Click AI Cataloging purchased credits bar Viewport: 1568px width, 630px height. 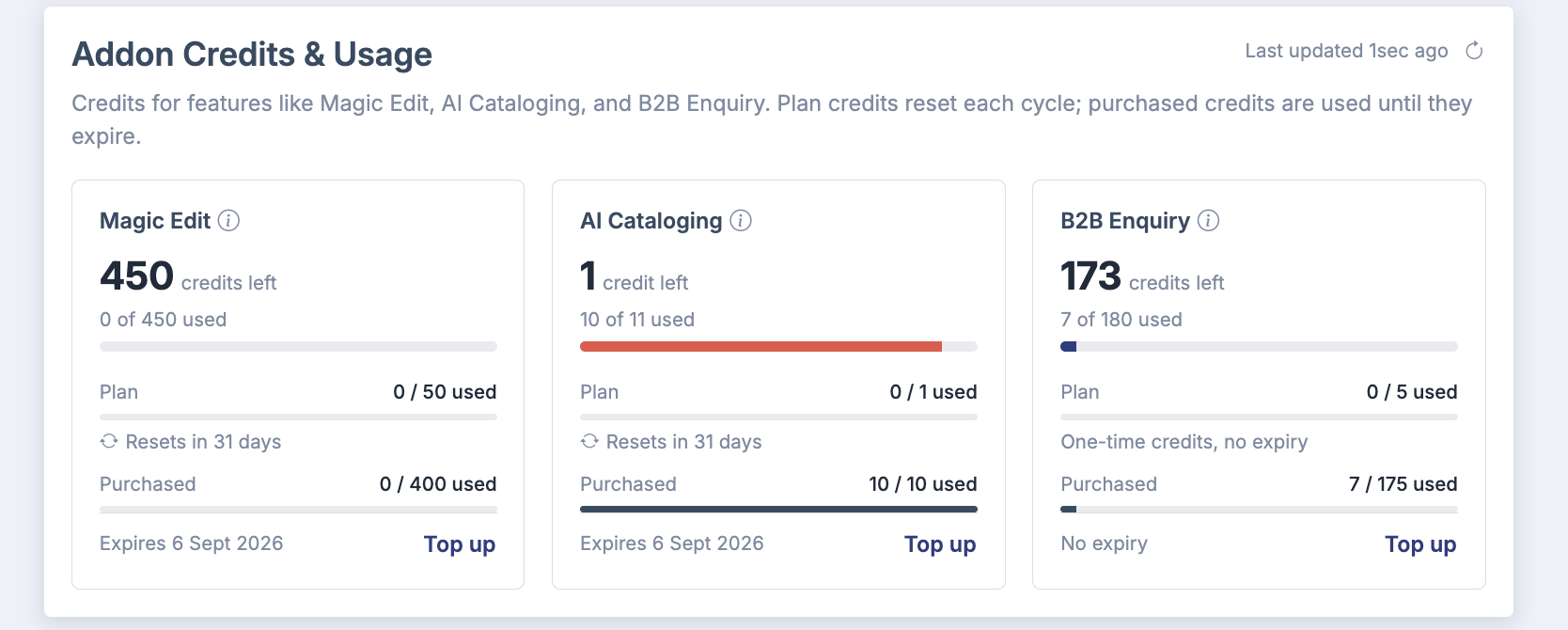coord(778,510)
